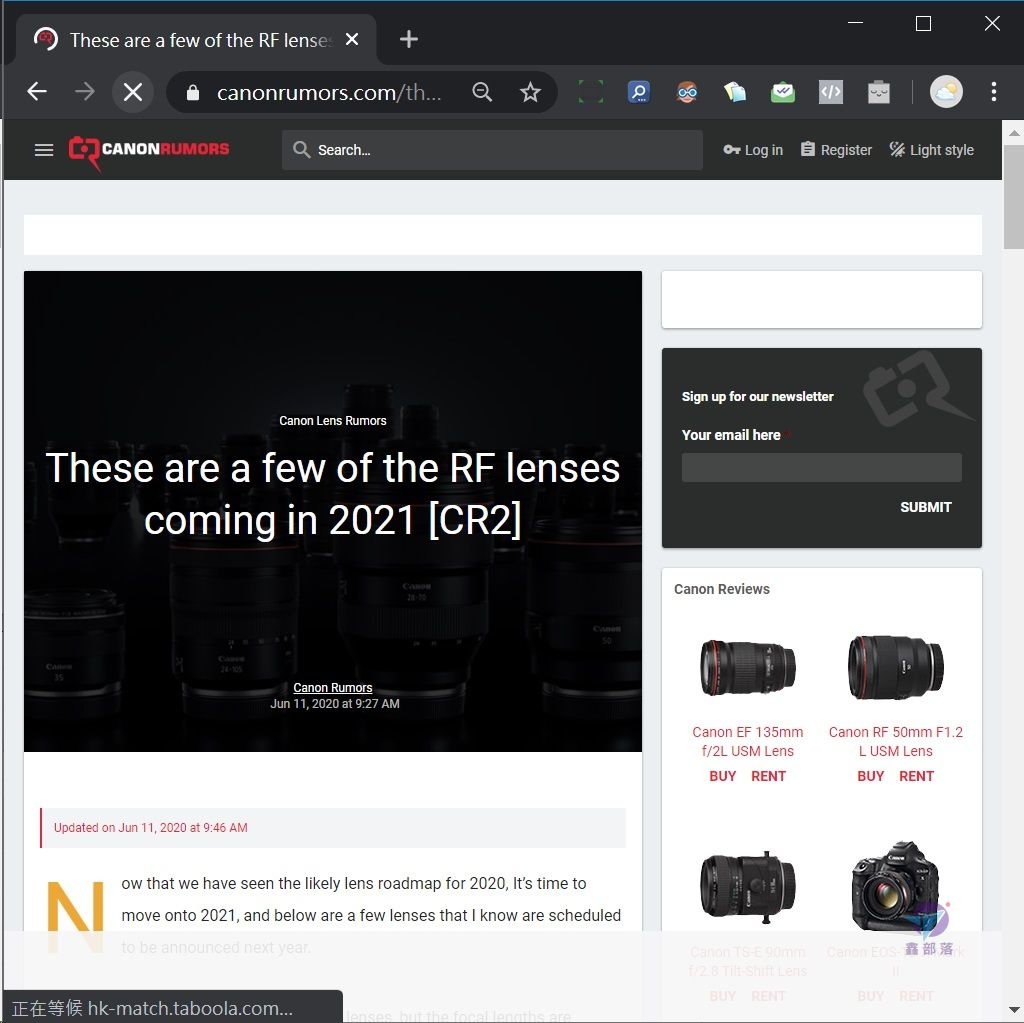This screenshot has width=1024, height=1023.
Task: Click the Register link
Action: (837, 150)
